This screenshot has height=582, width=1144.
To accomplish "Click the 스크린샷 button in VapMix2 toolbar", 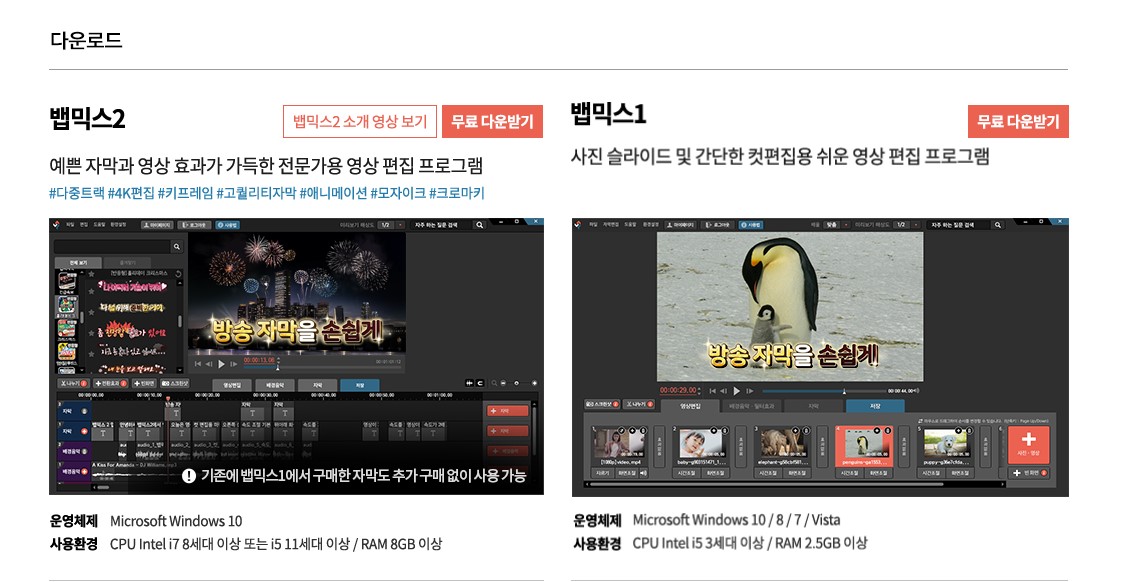I will click(174, 384).
